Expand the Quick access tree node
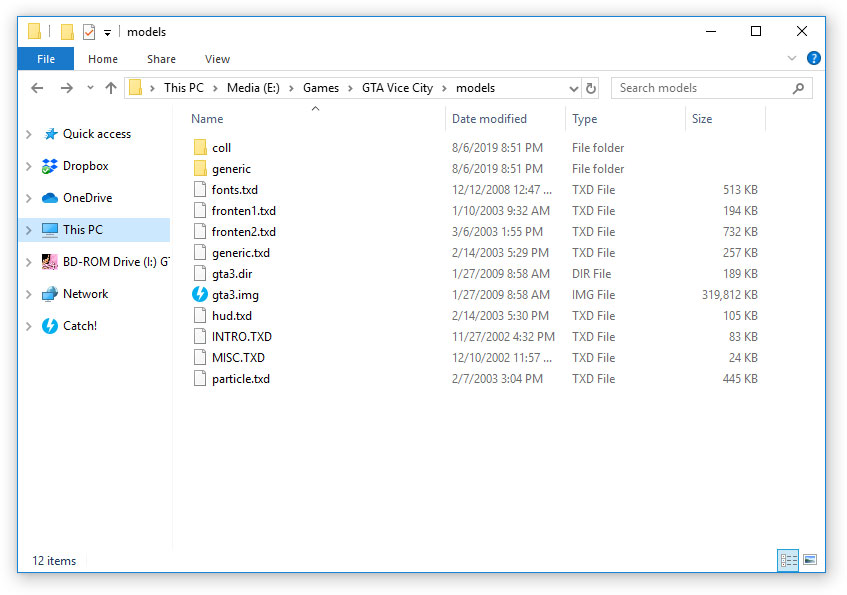Screen dimensions: 847x595 pos(29,134)
